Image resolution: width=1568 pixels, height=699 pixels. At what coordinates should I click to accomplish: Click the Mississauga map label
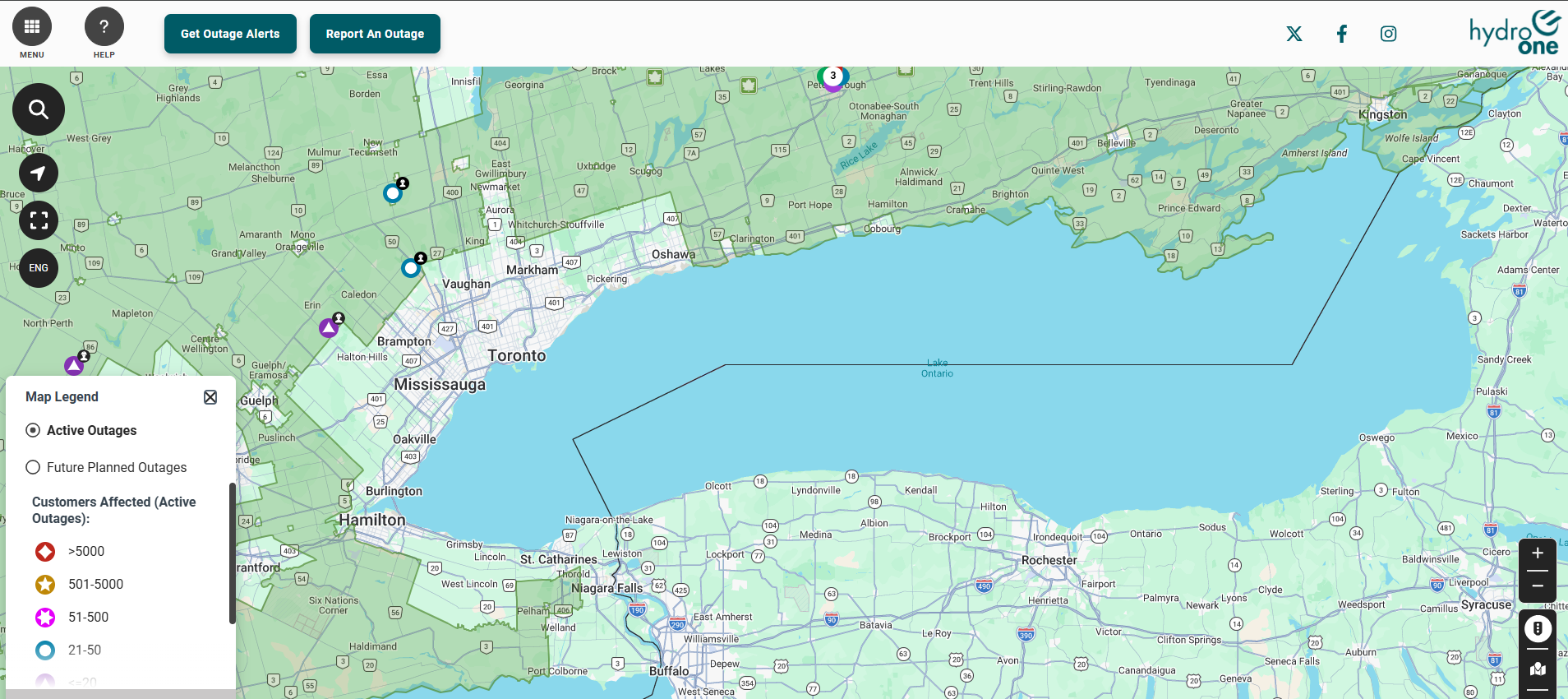tap(440, 384)
